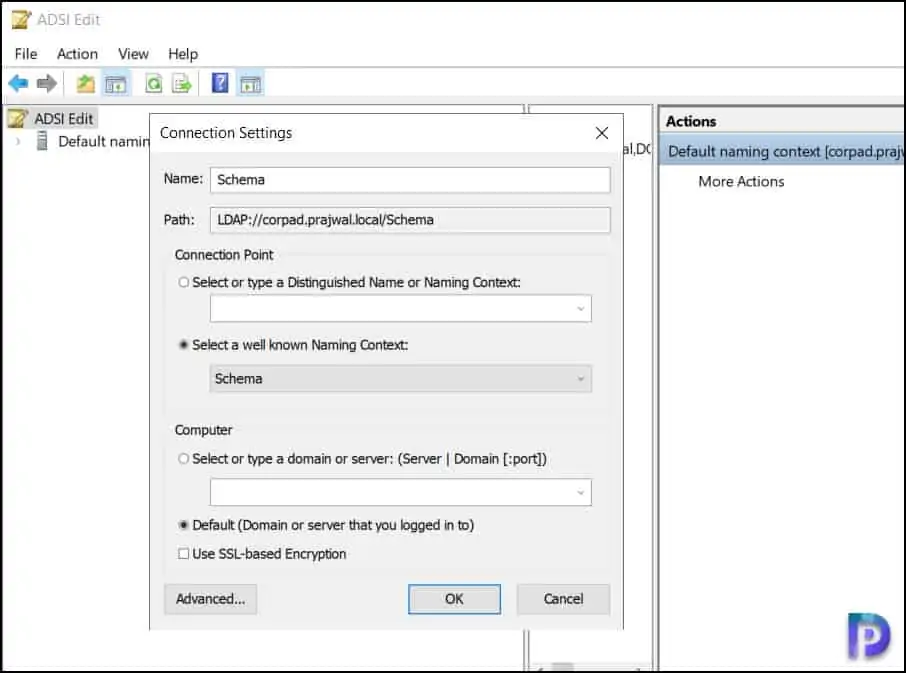906x673 pixels.
Task: Select the domain or server radio option
Action: coord(183,459)
